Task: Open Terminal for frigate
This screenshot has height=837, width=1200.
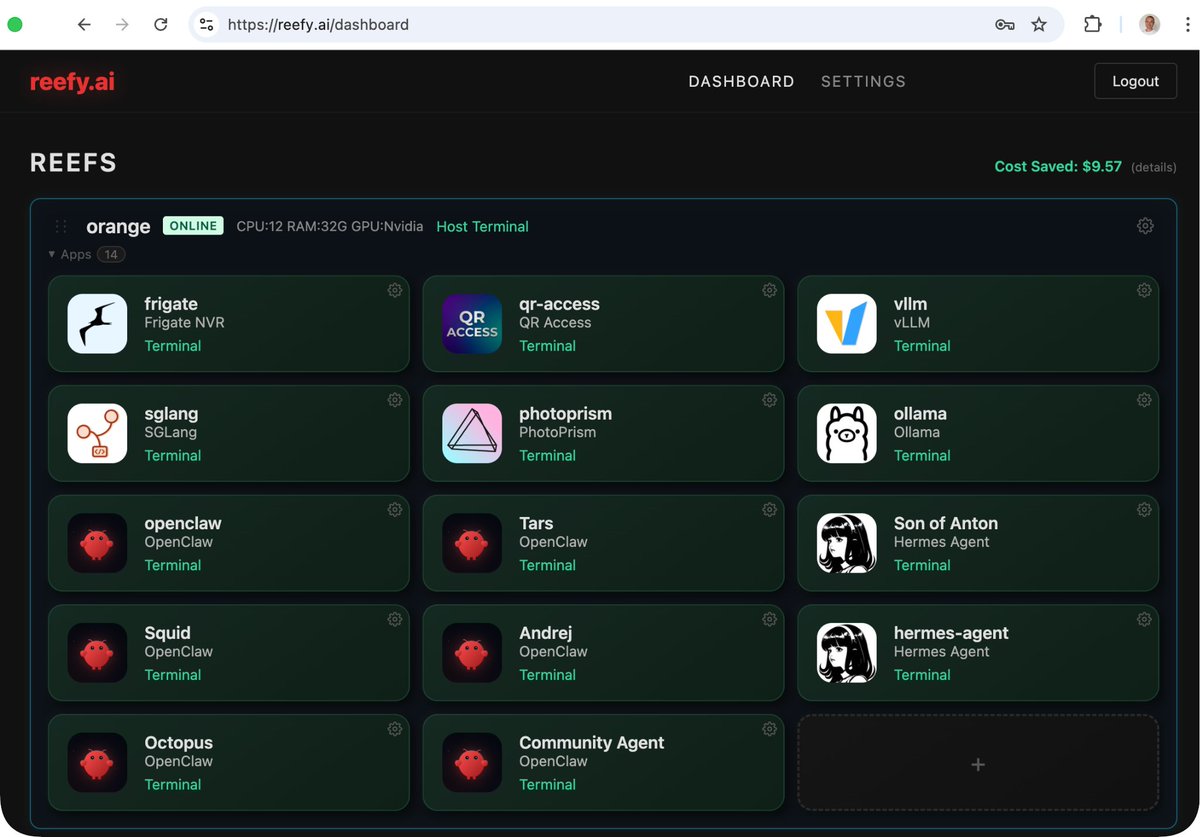Action: click(x=173, y=346)
